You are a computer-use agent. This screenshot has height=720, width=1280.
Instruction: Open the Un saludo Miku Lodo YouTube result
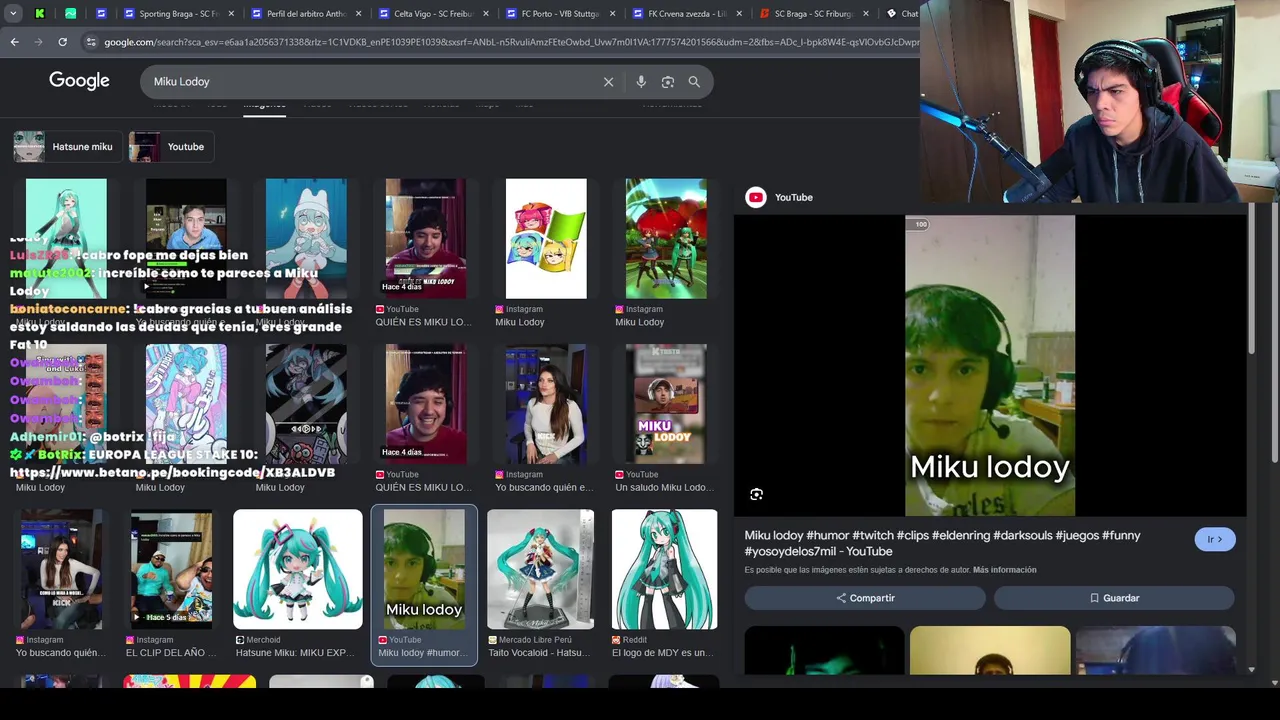click(x=666, y=404)
